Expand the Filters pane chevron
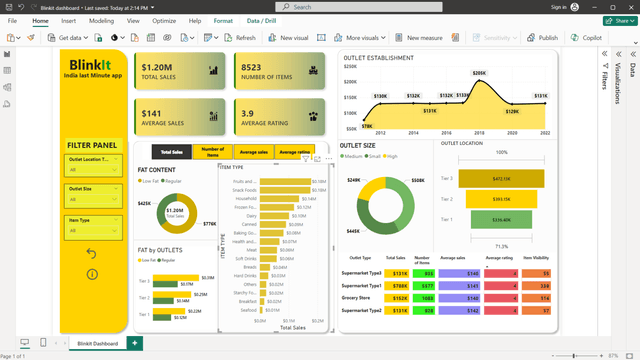640x360 pixels. click(604, 53)
